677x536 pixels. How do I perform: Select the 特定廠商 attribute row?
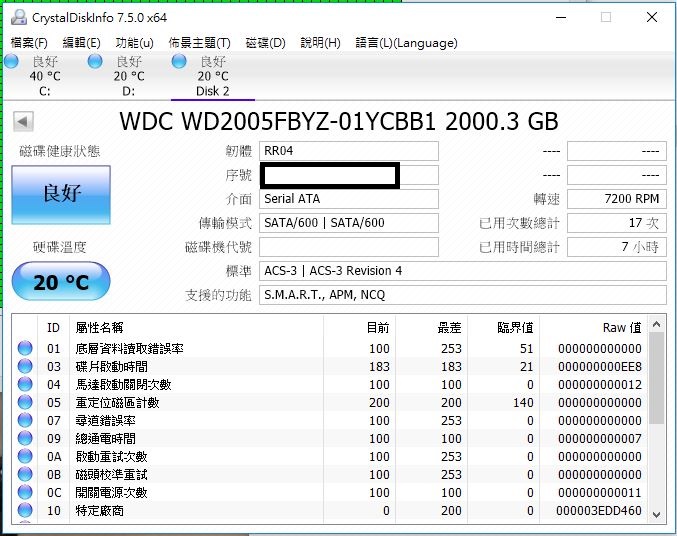(x=331, y=511)
